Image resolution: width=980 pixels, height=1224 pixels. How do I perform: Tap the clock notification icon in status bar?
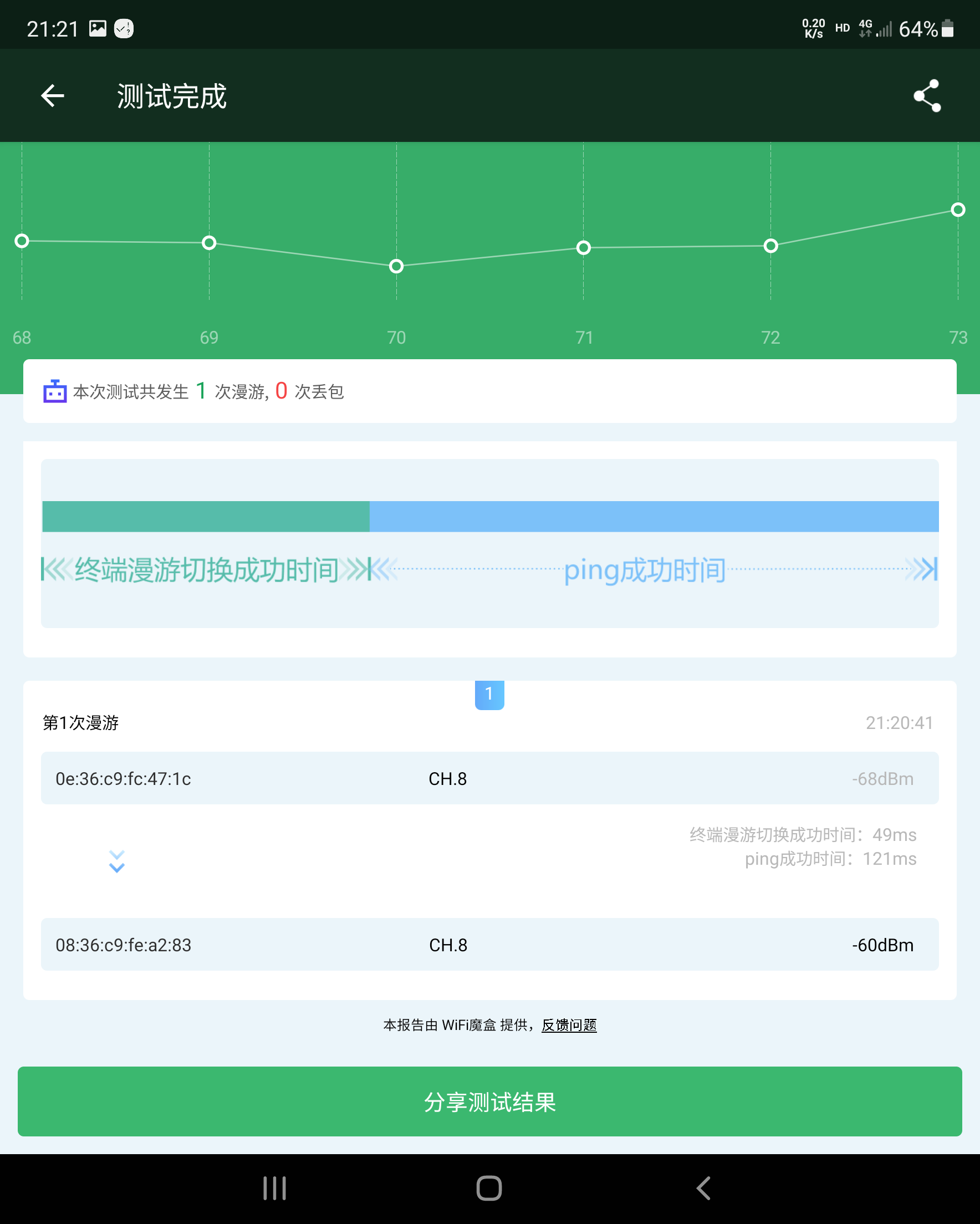[x=124, y=28]
